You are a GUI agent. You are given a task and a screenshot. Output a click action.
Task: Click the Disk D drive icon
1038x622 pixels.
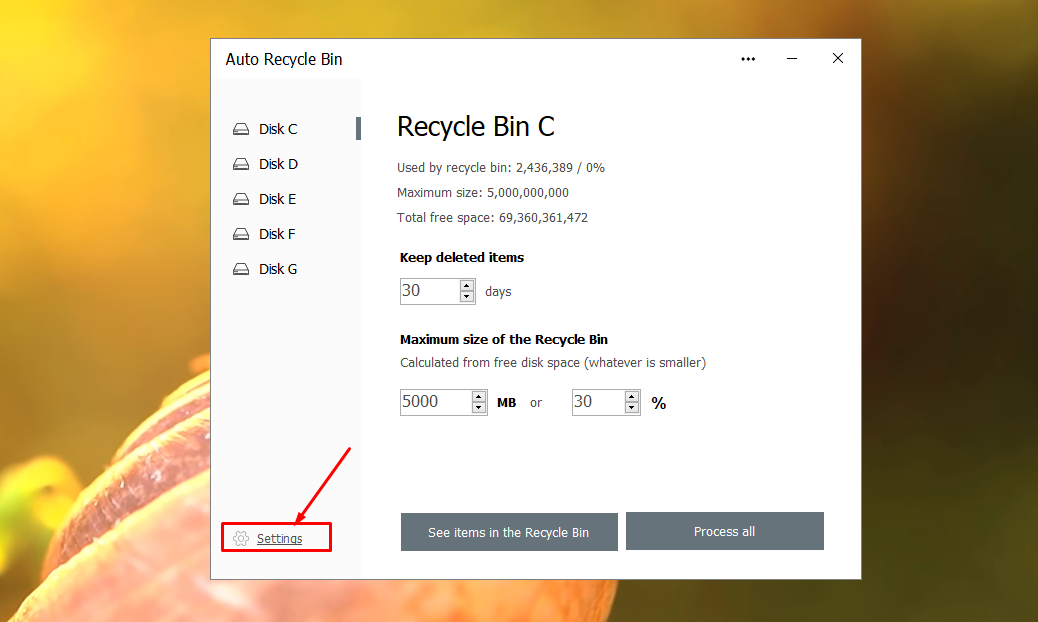click(x=240, y=164)
